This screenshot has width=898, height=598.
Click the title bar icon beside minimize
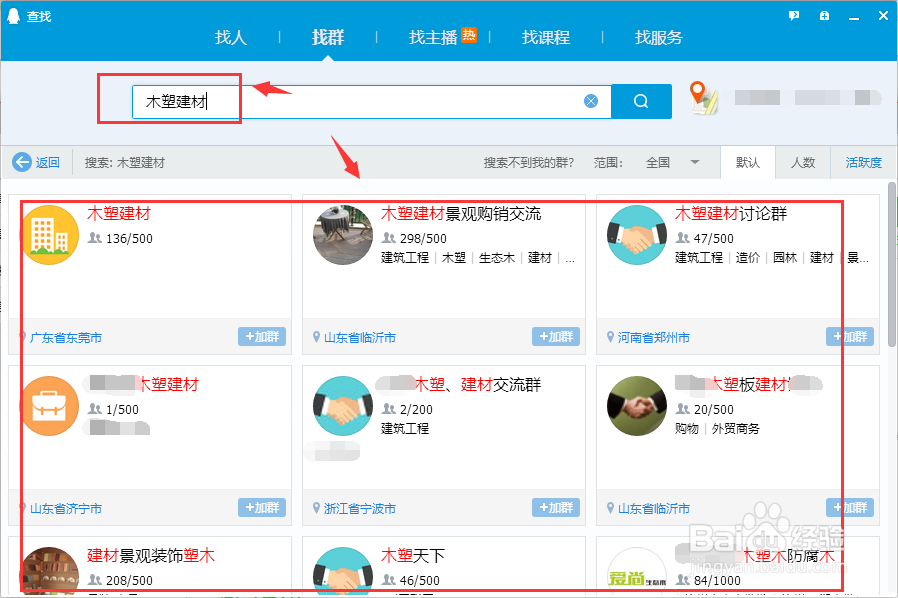click(x=824, y=16)
